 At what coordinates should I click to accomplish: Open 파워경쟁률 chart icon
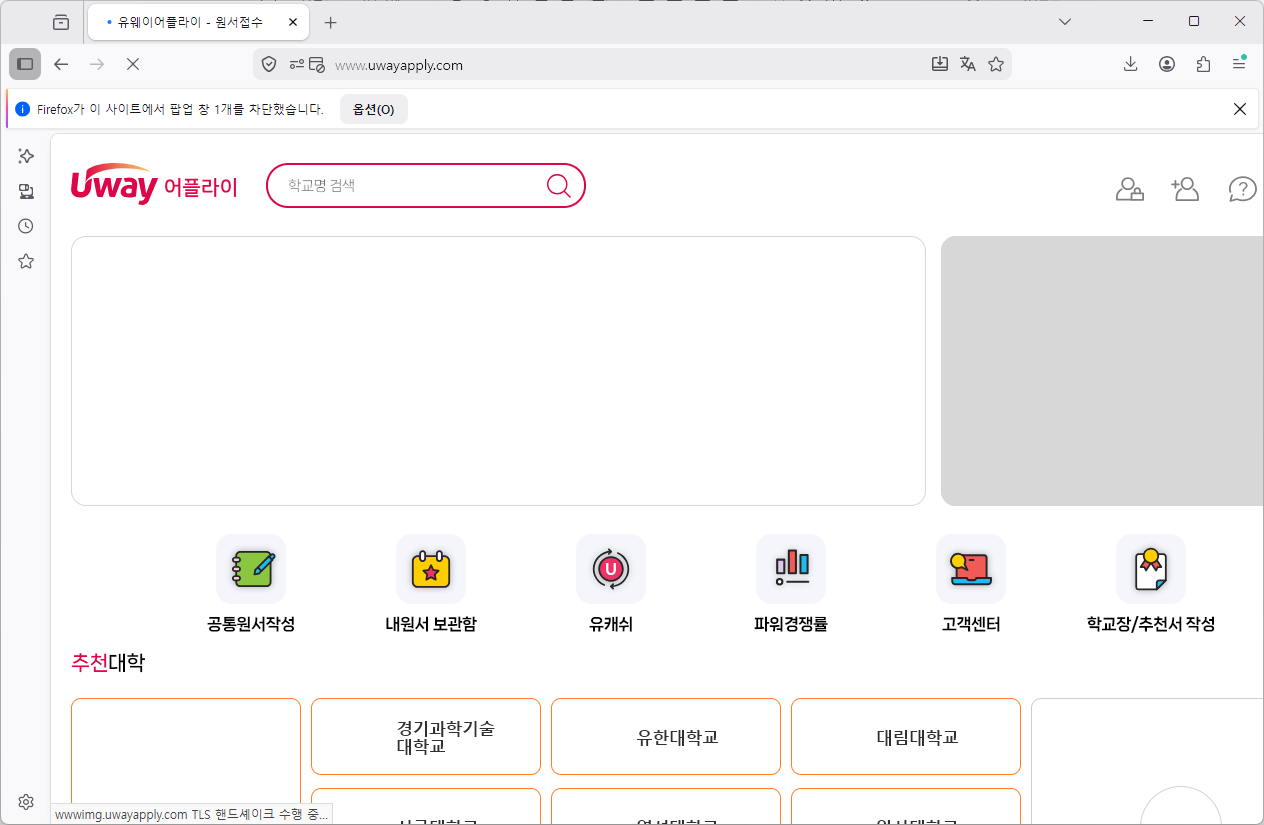tap(791, 569)
